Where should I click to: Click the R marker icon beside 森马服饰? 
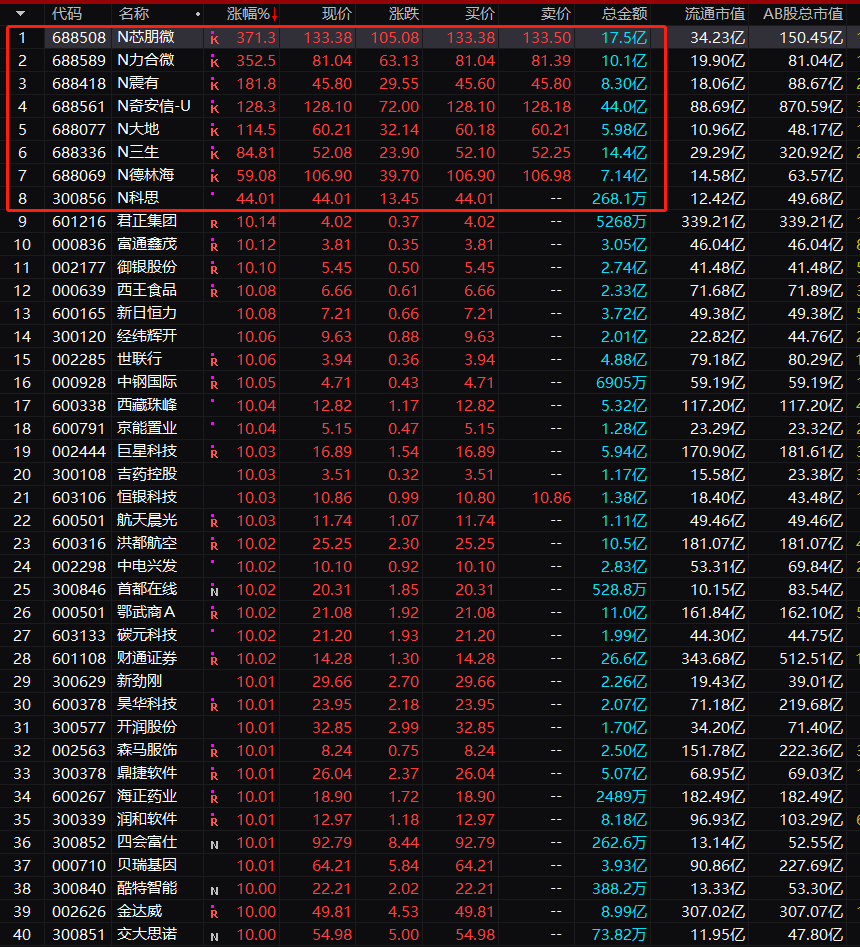tap(214, 753)
